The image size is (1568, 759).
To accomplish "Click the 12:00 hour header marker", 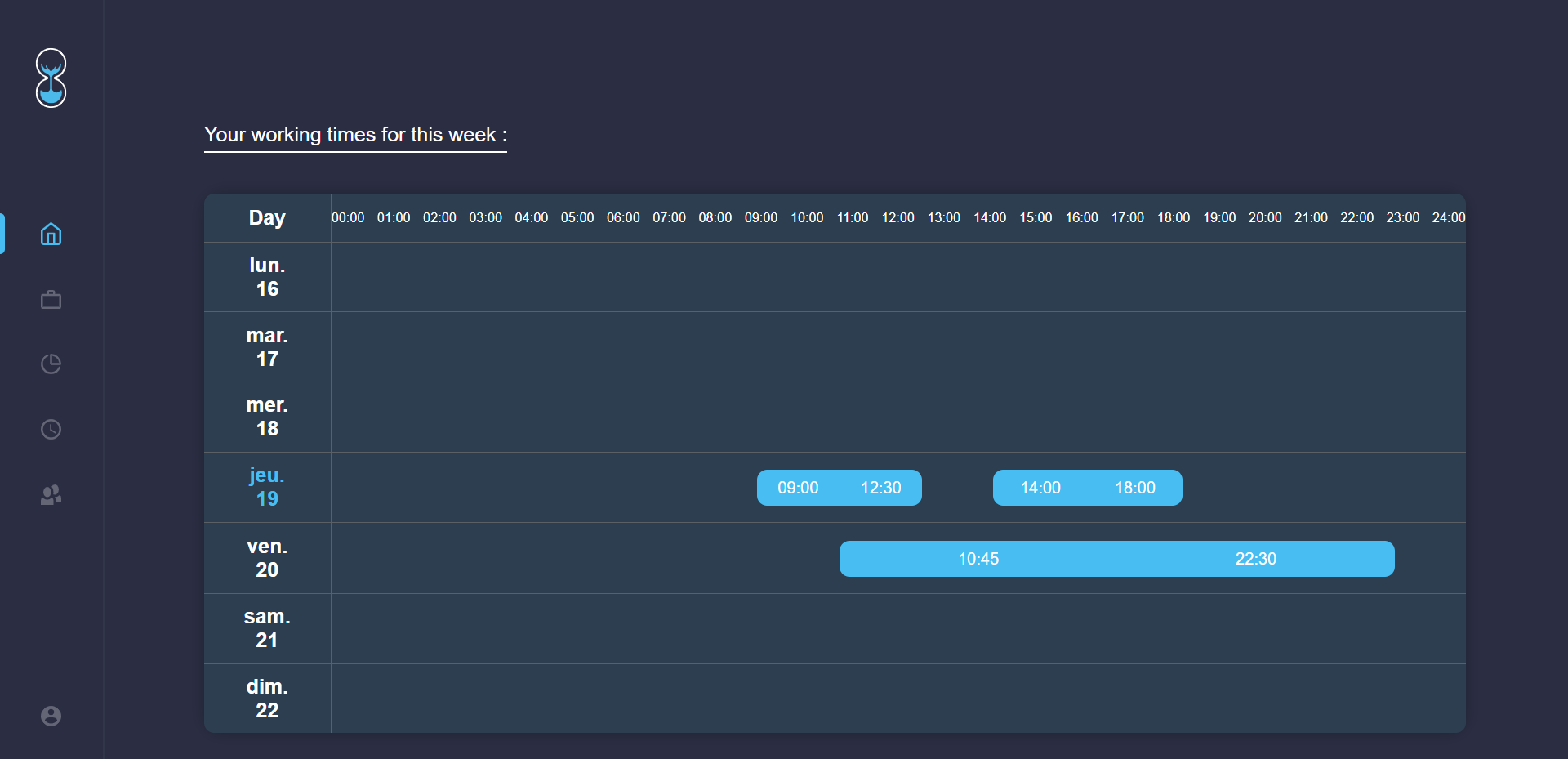I will pos(898,217).
